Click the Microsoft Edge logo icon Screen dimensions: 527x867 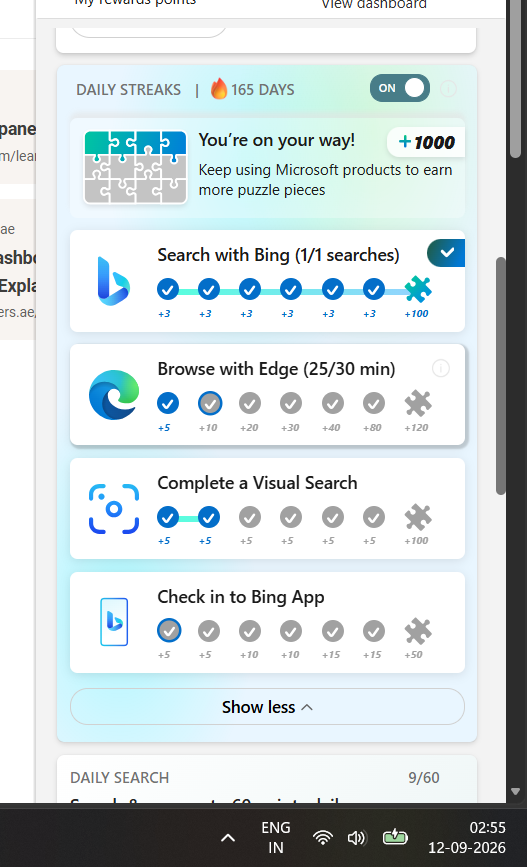[114, 395]
